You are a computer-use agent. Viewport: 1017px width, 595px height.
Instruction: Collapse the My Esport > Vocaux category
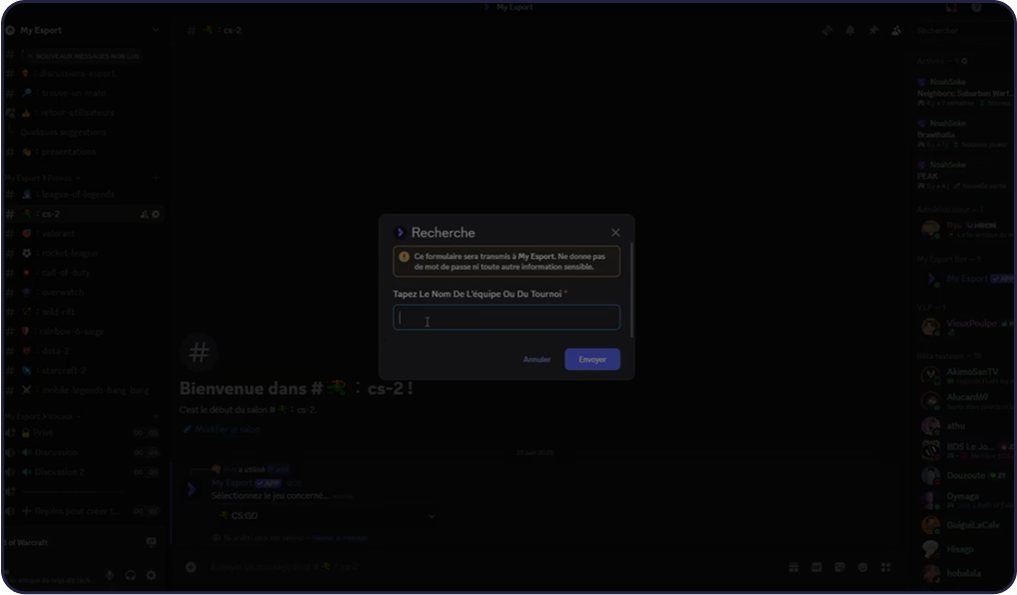(42, 416)
